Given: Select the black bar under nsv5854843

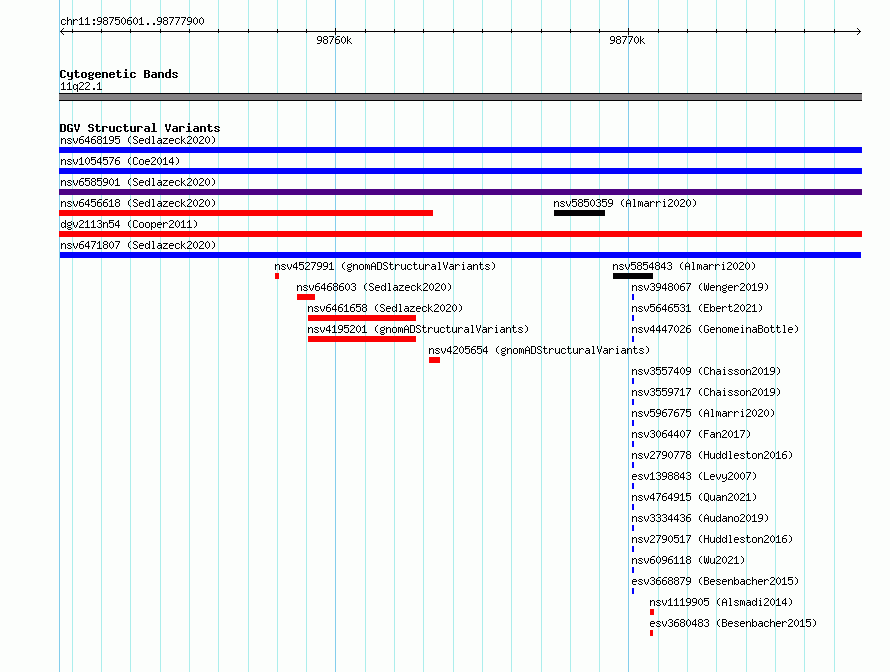Looking at the screenshot, I should click(x=633, y=276).
